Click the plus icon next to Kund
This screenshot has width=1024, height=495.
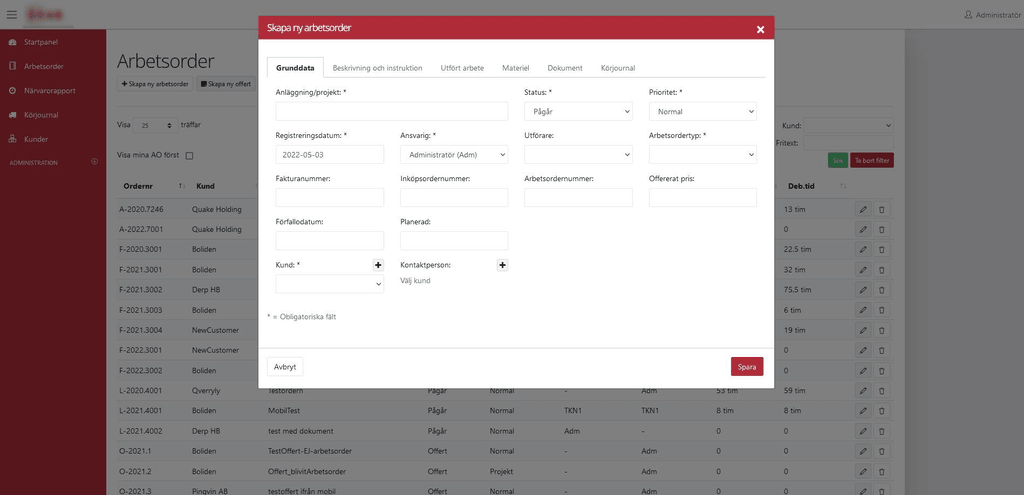tap(378, 265)
